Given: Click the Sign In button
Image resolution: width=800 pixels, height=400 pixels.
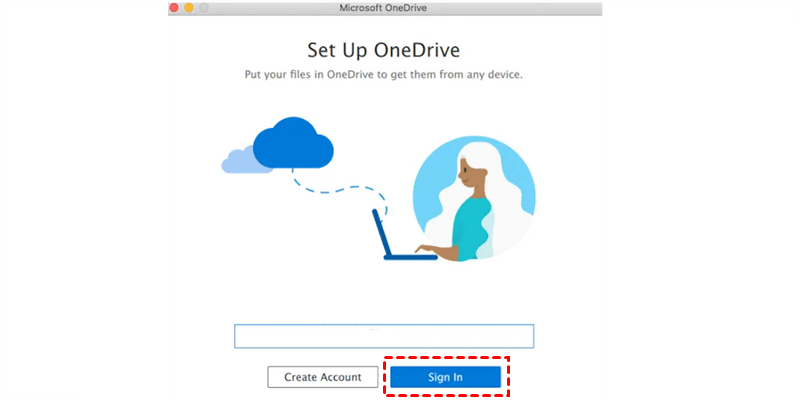Looking at the screenshot, I should (x=445, y=377).
